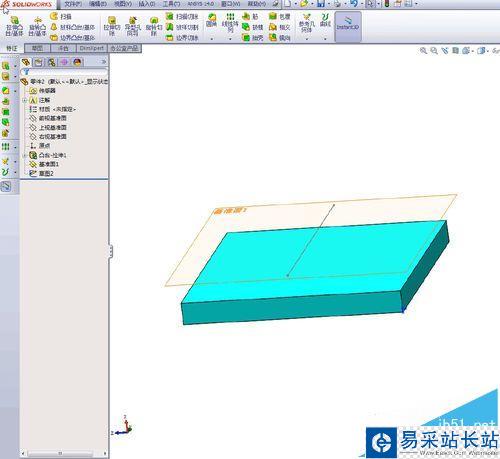
Task: Choose Boundary Cut (边界切除) tool
Action: point(182,38)
